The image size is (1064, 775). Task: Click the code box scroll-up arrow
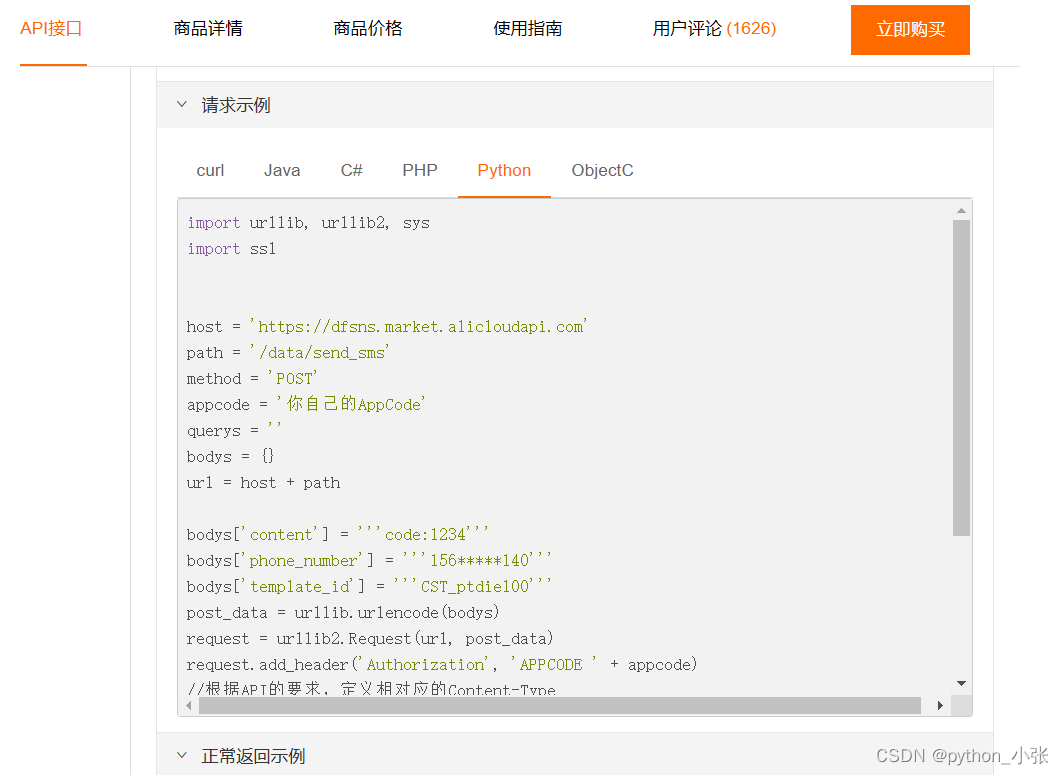(x=962, y=210)
